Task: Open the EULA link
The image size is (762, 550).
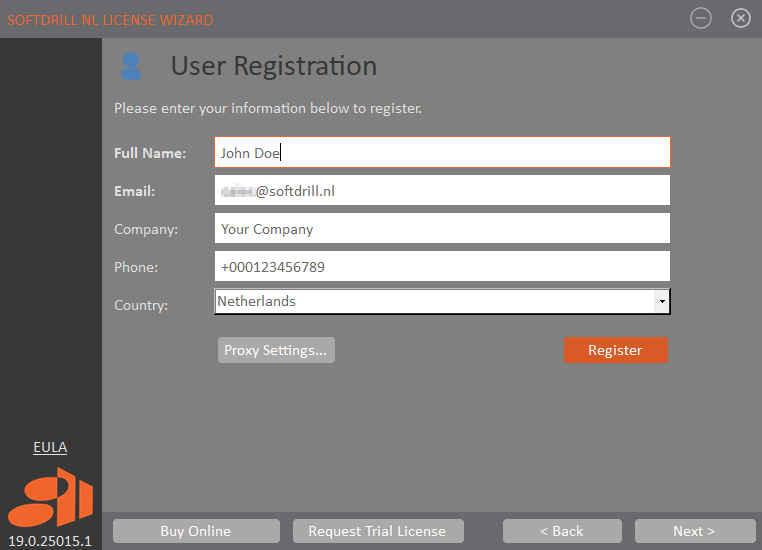Action: 50,447
